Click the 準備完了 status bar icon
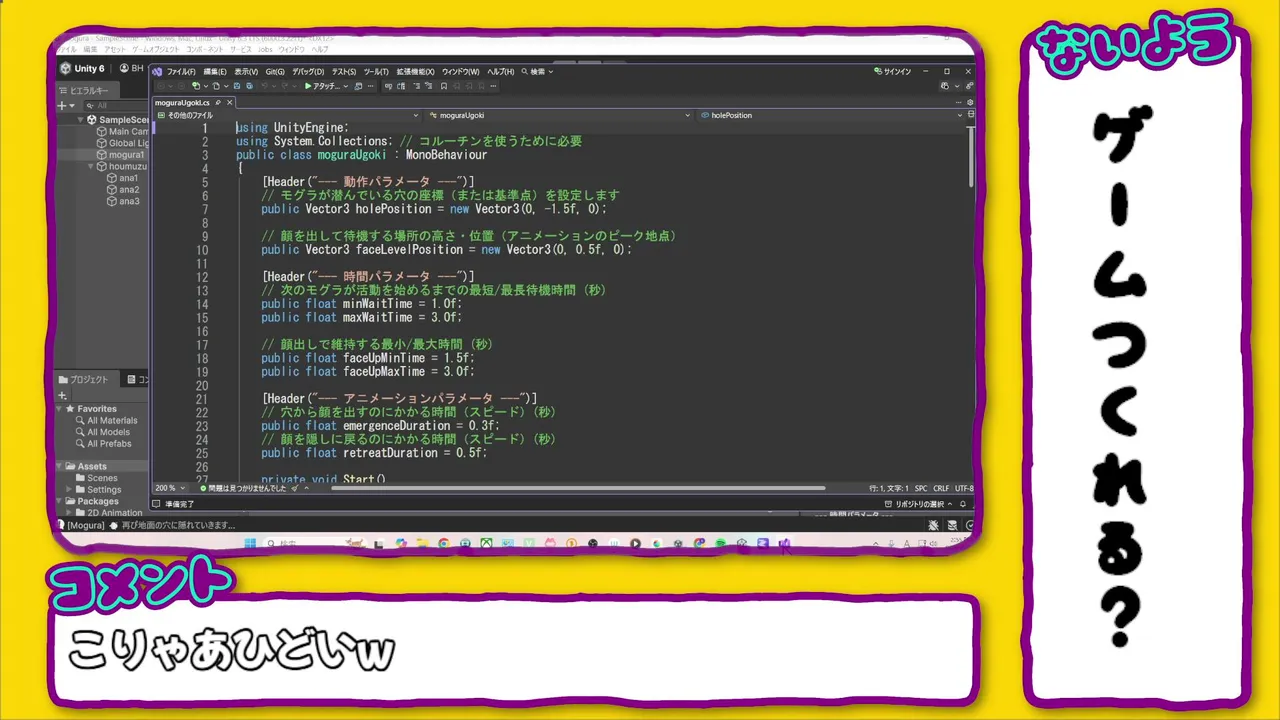This screenshot has height=720, width=1280. tap(157, 504)
